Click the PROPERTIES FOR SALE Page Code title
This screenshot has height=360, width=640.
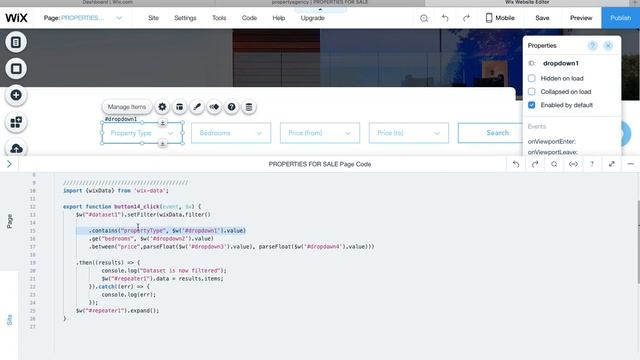click(320, 164)
